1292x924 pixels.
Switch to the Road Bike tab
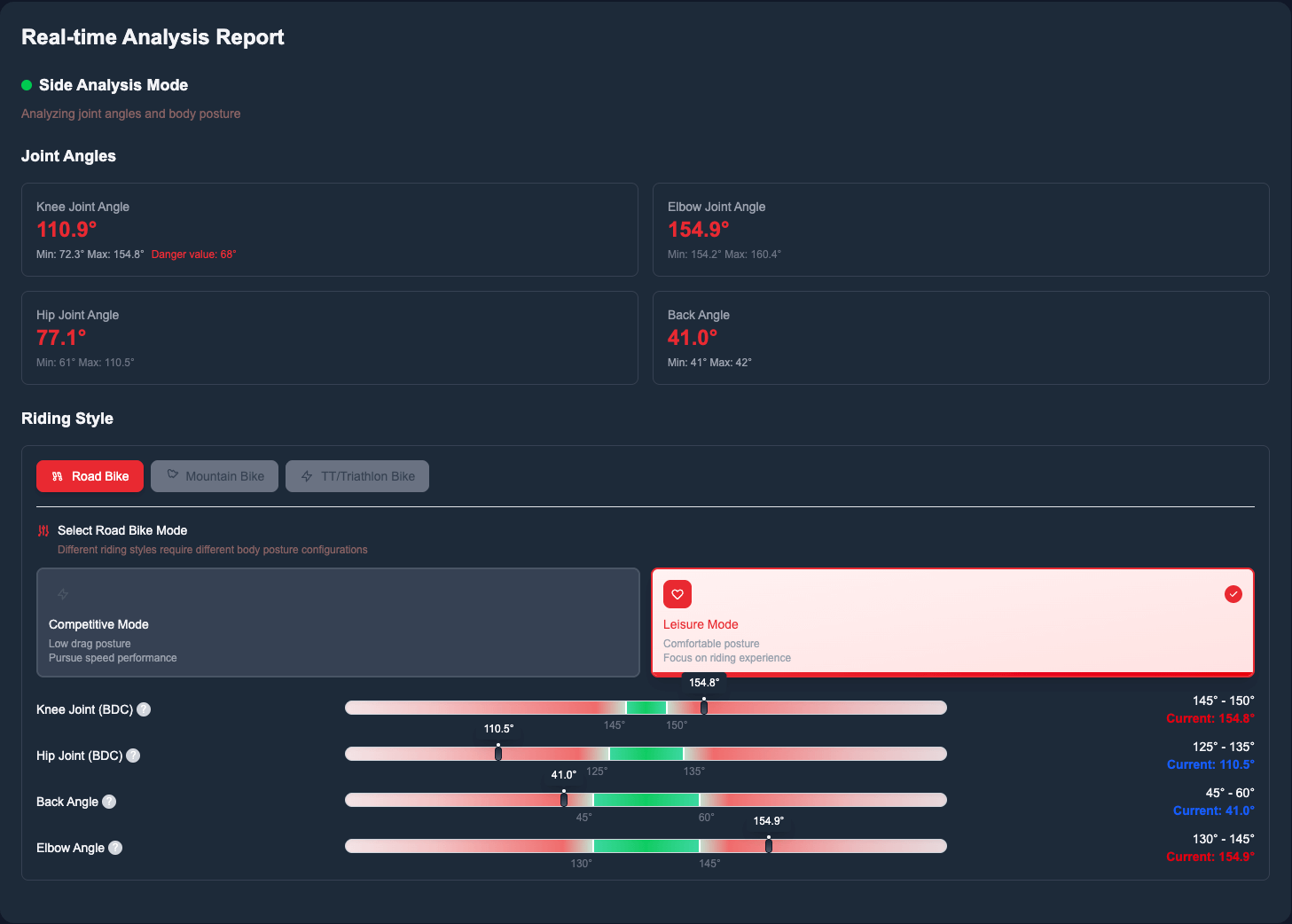click(x=90, y=476)
